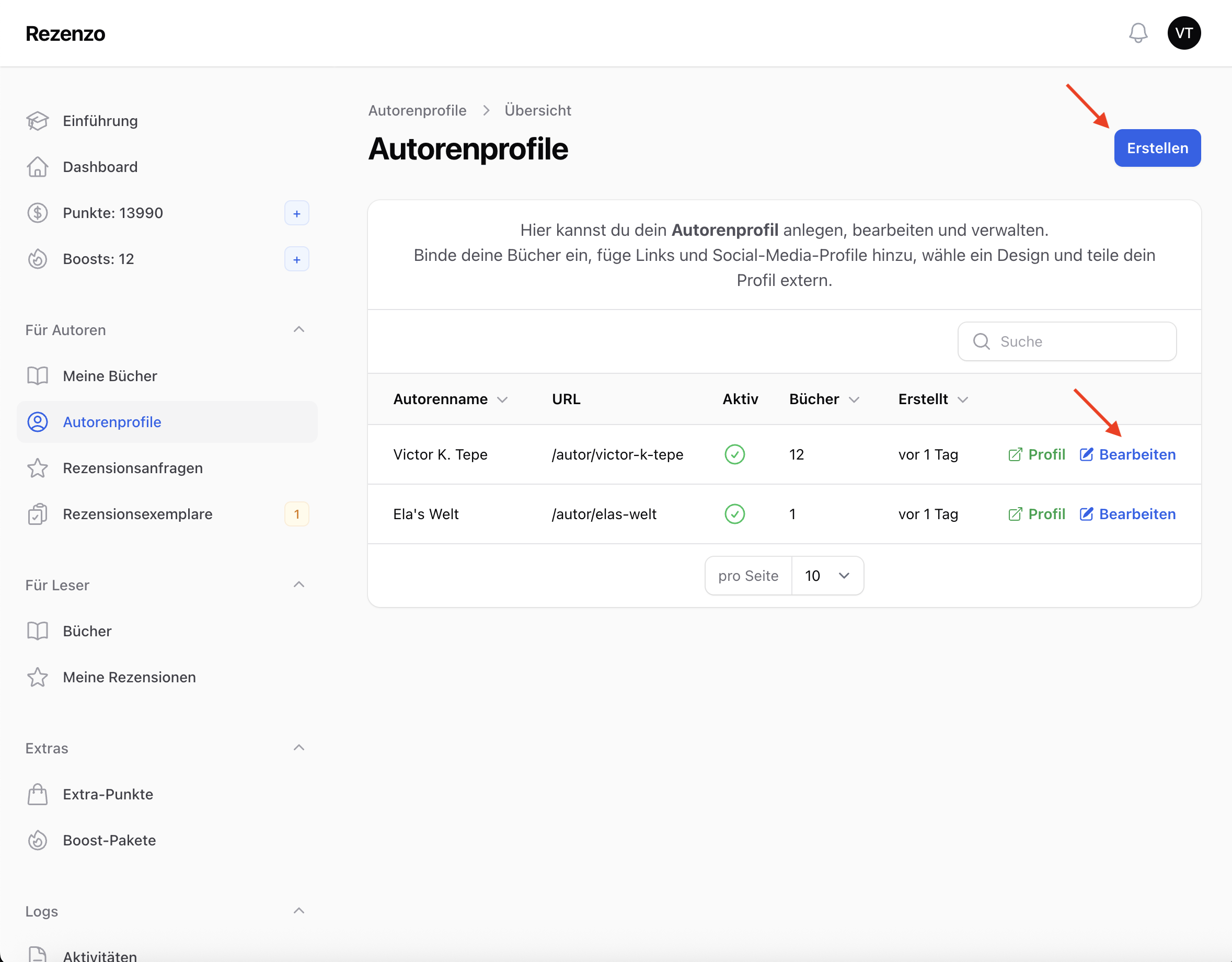Go to Rezensionsanfragen menu item
The image size is (1232, 962).
point(132,468)
